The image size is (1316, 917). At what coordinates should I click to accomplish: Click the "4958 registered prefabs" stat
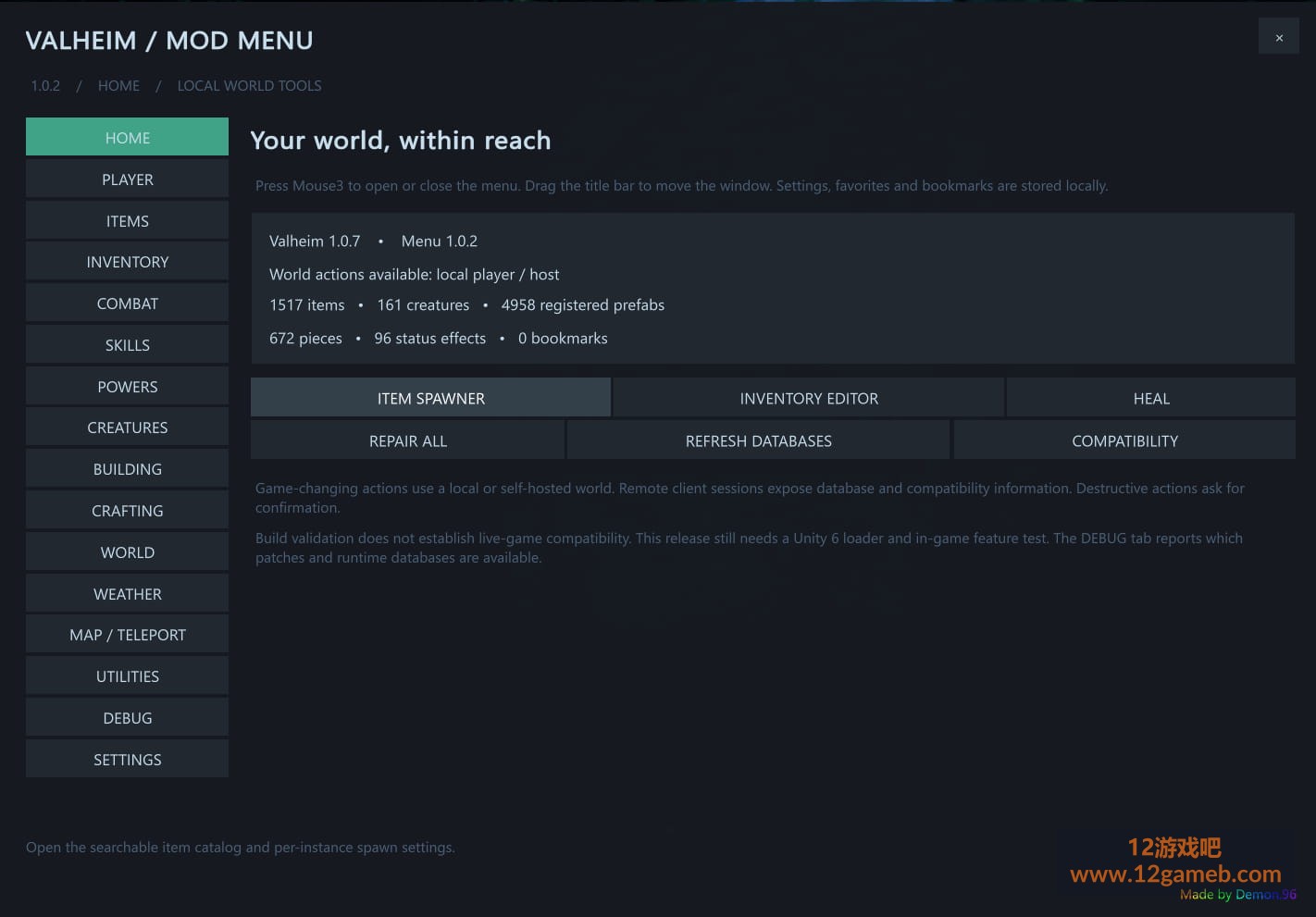[x=583, y=305]
